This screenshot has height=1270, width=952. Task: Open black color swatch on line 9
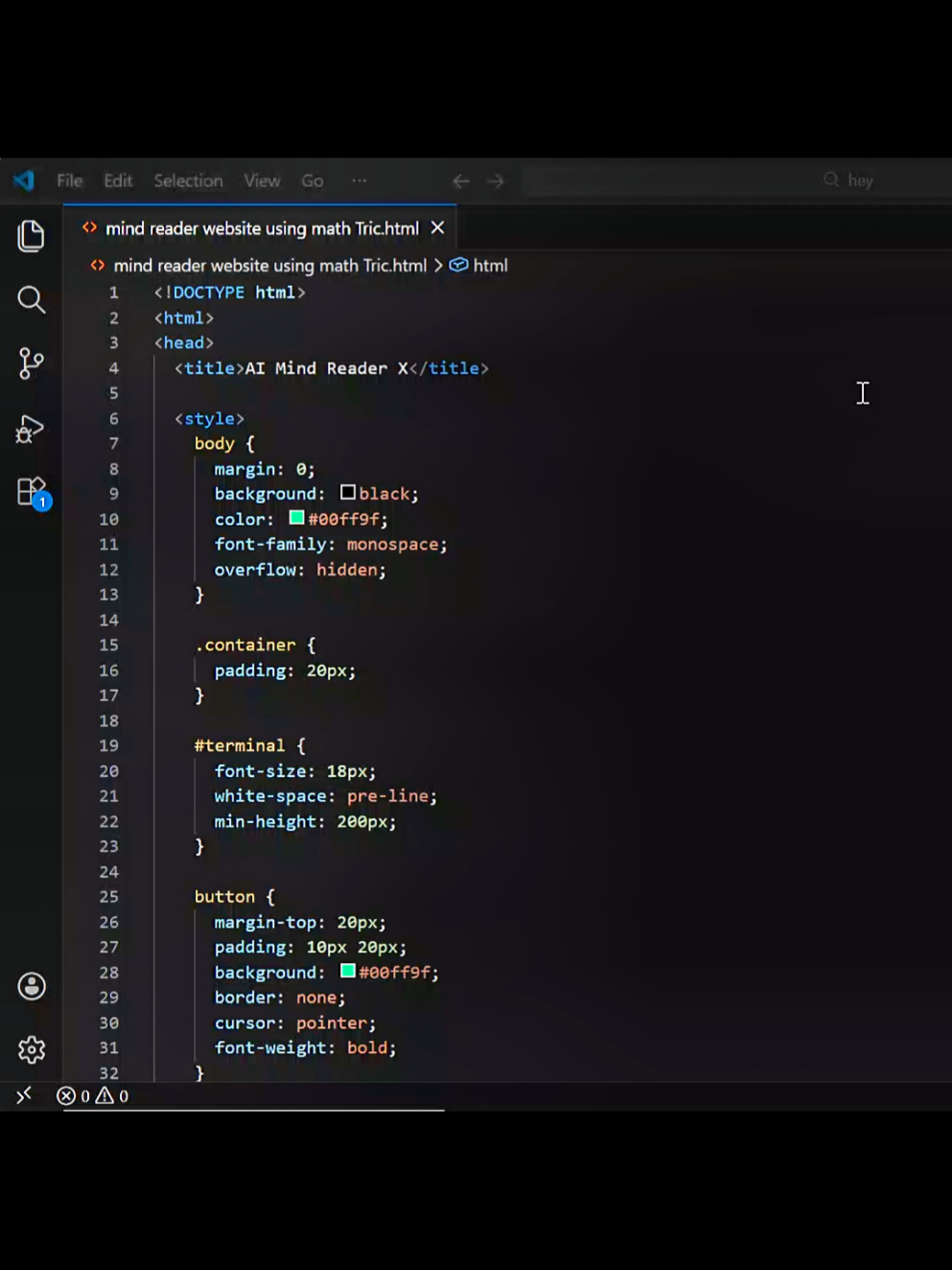[x=348, y=492]
